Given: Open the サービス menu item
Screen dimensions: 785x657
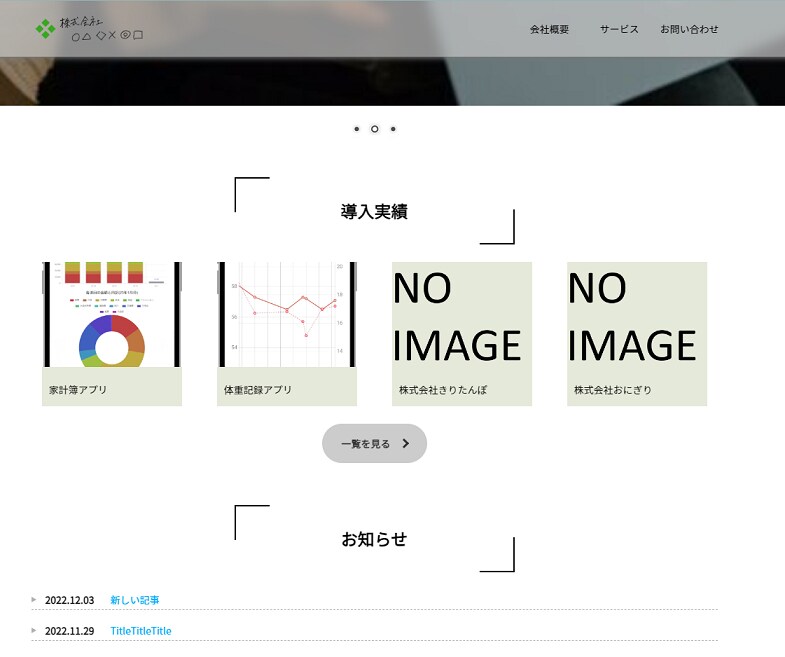Looking at the screenshot, I should [619, 30].
